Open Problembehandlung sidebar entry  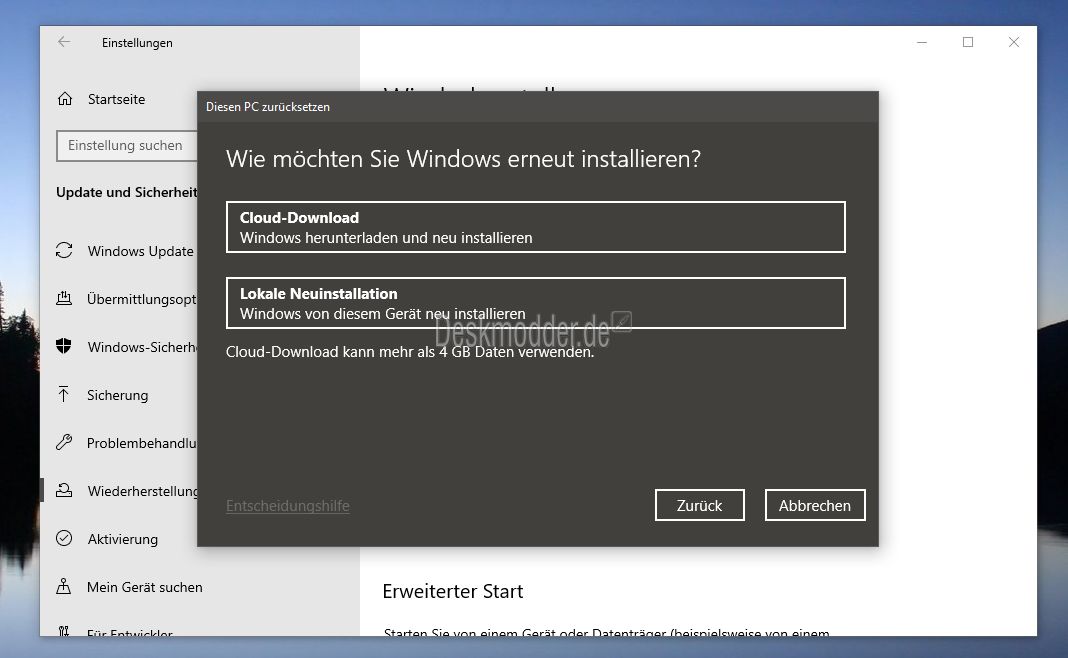142,443
